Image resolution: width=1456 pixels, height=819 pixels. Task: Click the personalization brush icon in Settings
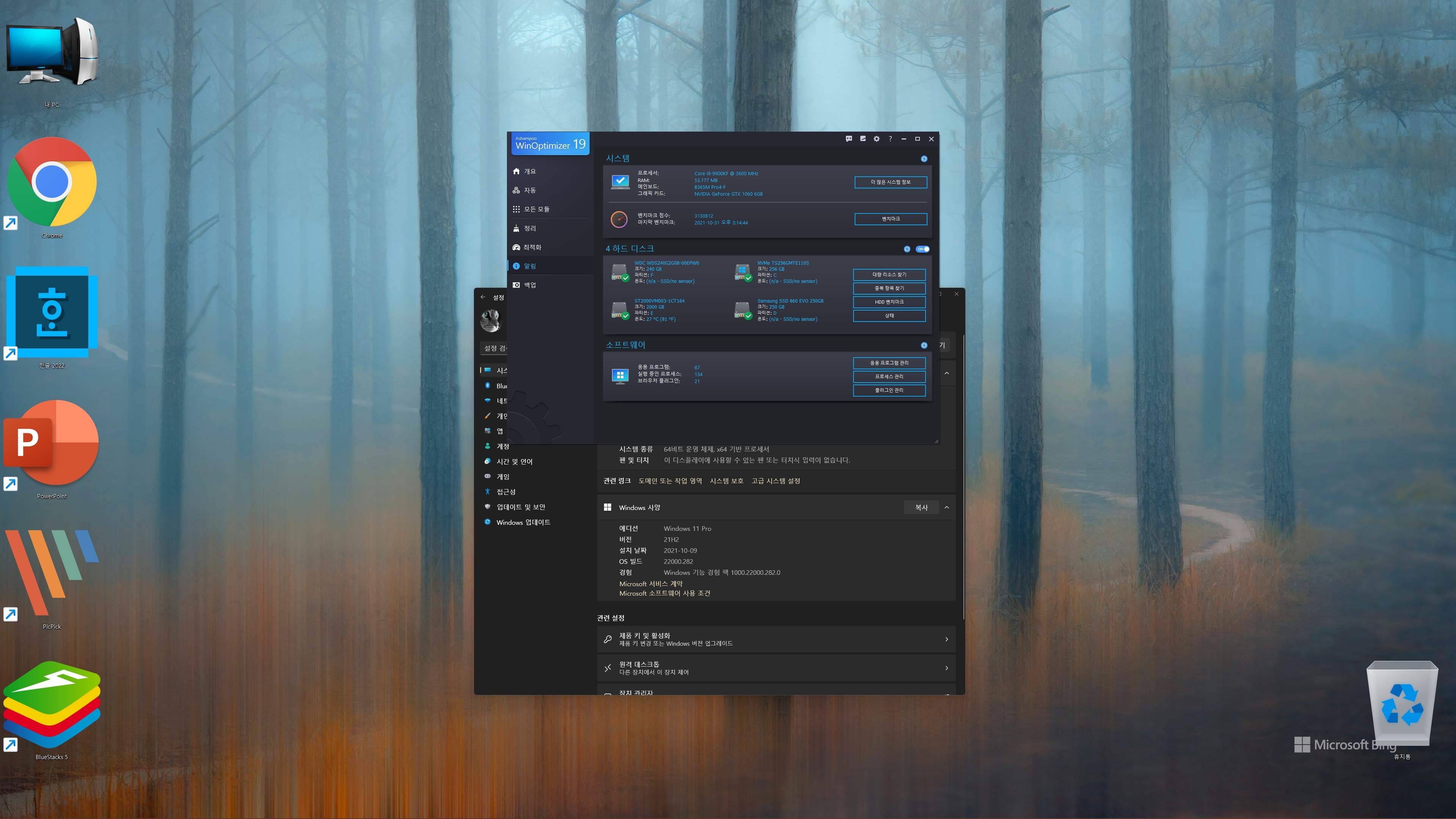tap(487, 416)
